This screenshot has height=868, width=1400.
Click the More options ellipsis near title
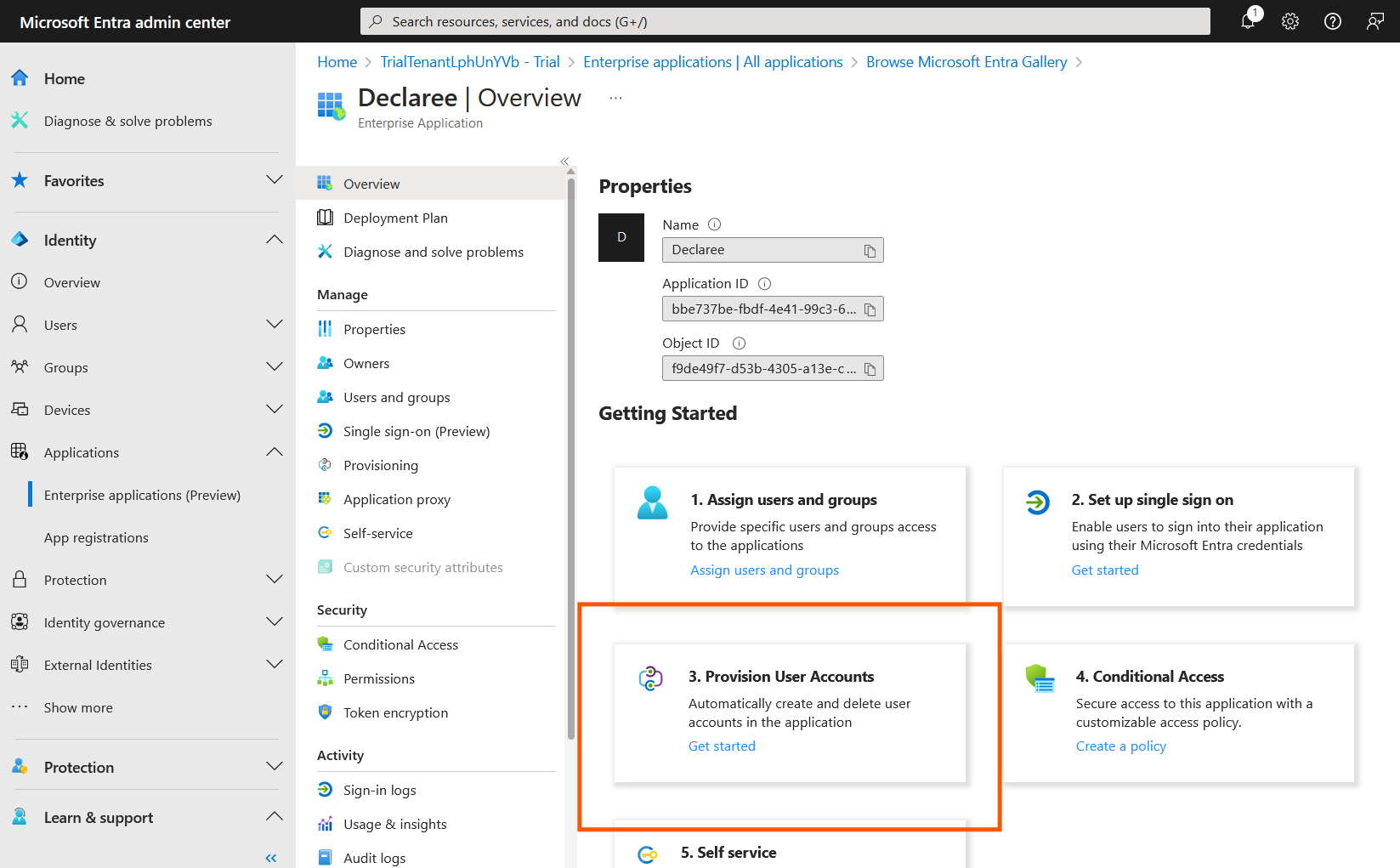[615, 99]
